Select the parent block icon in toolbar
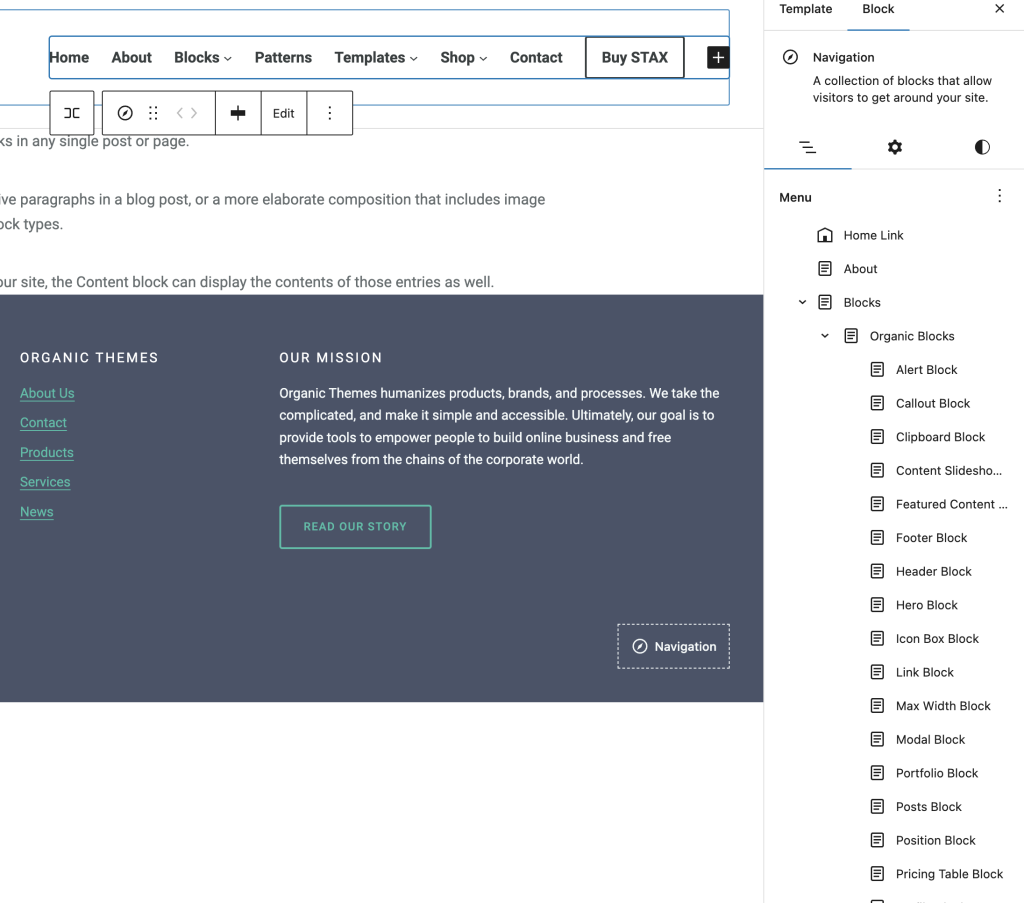 (x=72, y=113)
